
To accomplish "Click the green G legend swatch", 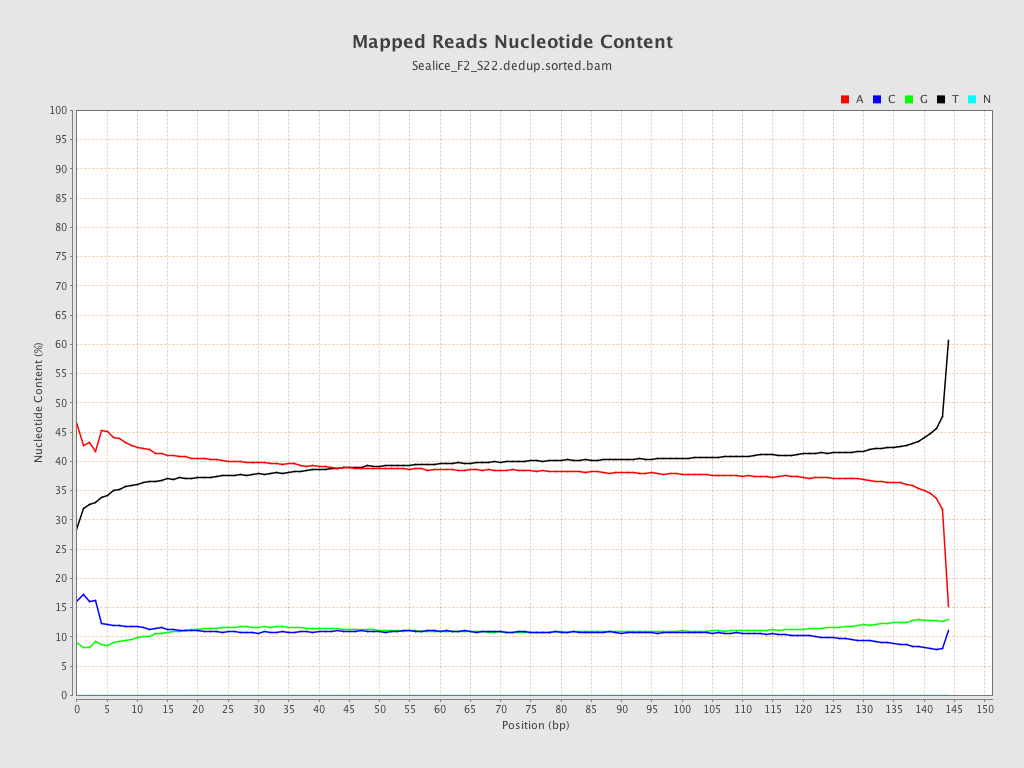I will pos(908,99).
